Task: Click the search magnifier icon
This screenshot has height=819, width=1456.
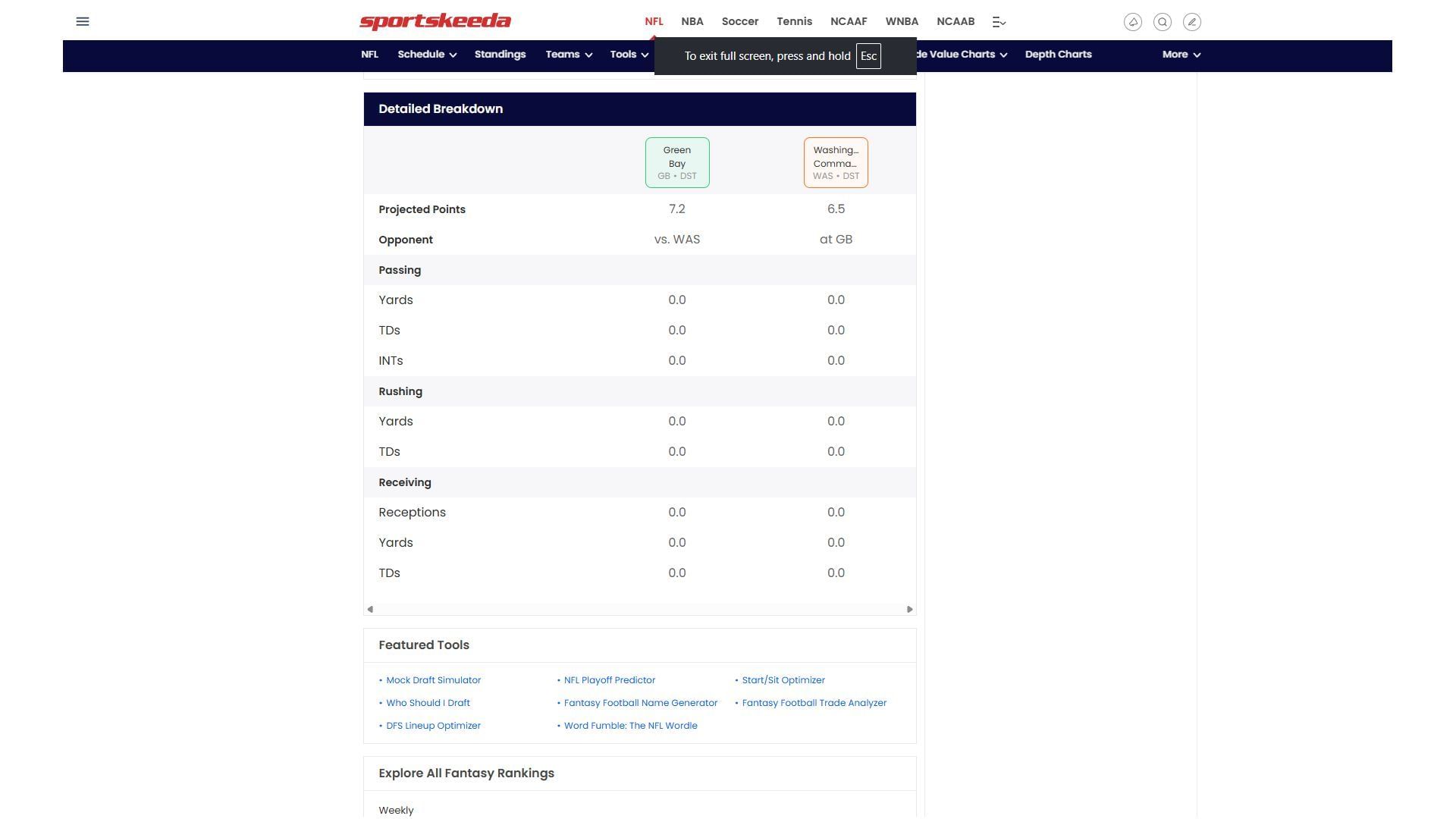Action: point(1162,22)
